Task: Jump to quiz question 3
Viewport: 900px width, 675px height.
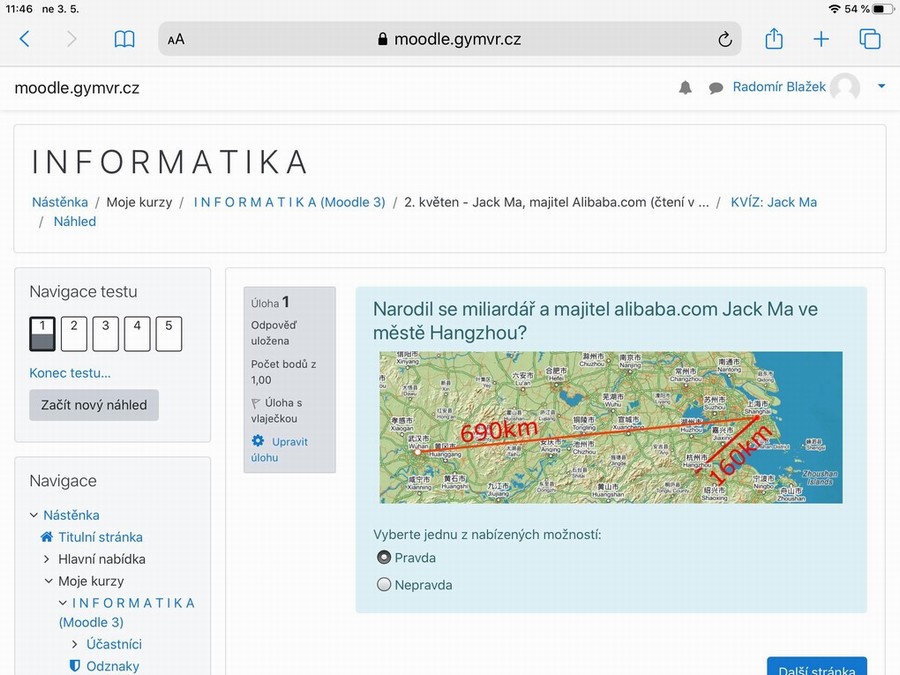Action: [x=106, y=333]
